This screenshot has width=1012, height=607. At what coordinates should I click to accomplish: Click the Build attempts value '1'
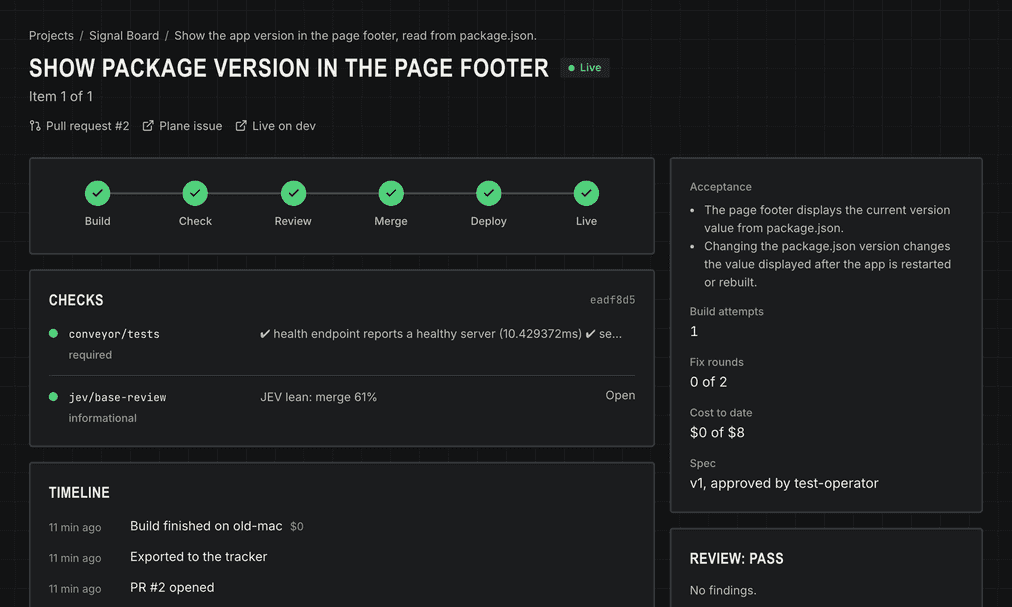pos(694,331)
